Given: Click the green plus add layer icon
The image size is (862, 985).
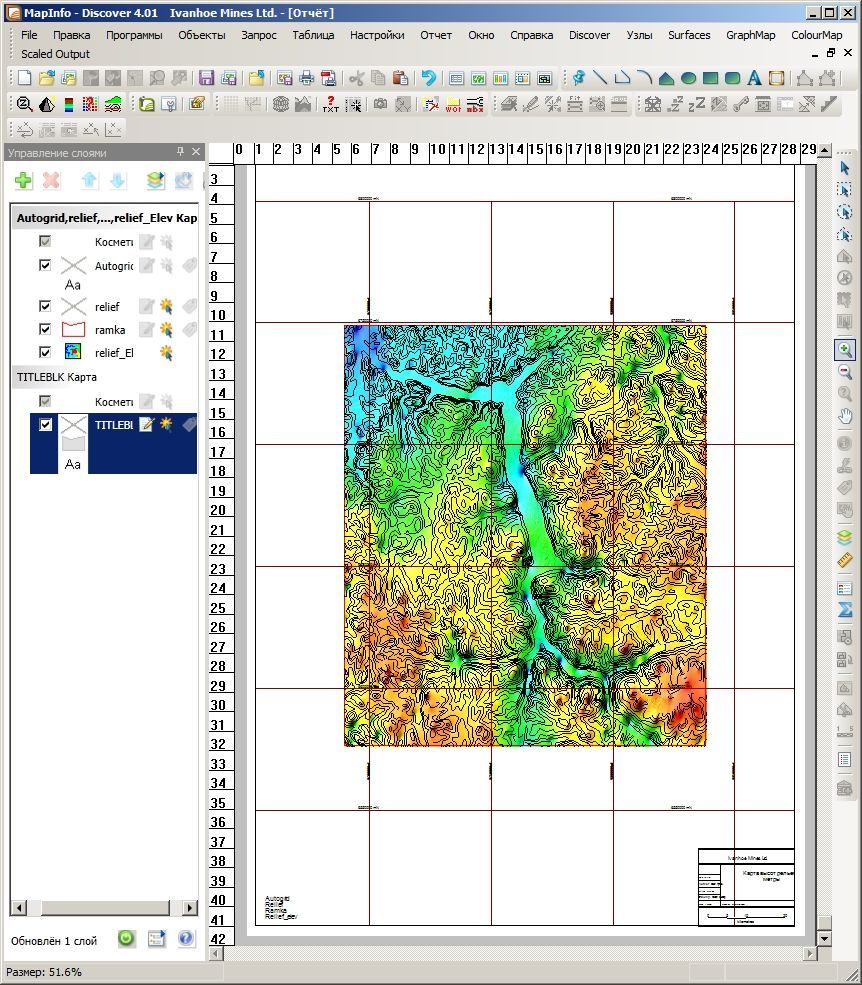Looking at the screenshot, I should [23, 181].
